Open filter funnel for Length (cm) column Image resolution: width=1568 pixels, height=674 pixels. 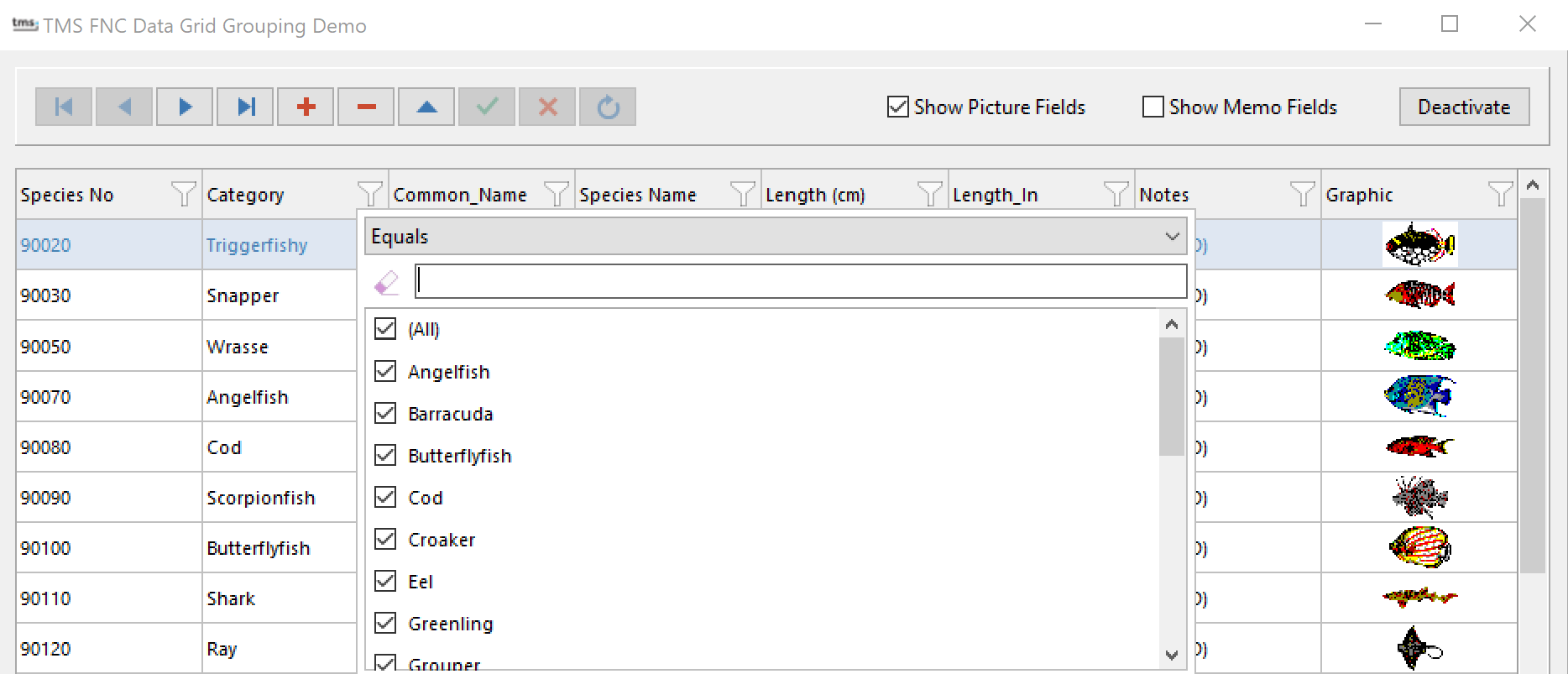[x=929, y=194]
